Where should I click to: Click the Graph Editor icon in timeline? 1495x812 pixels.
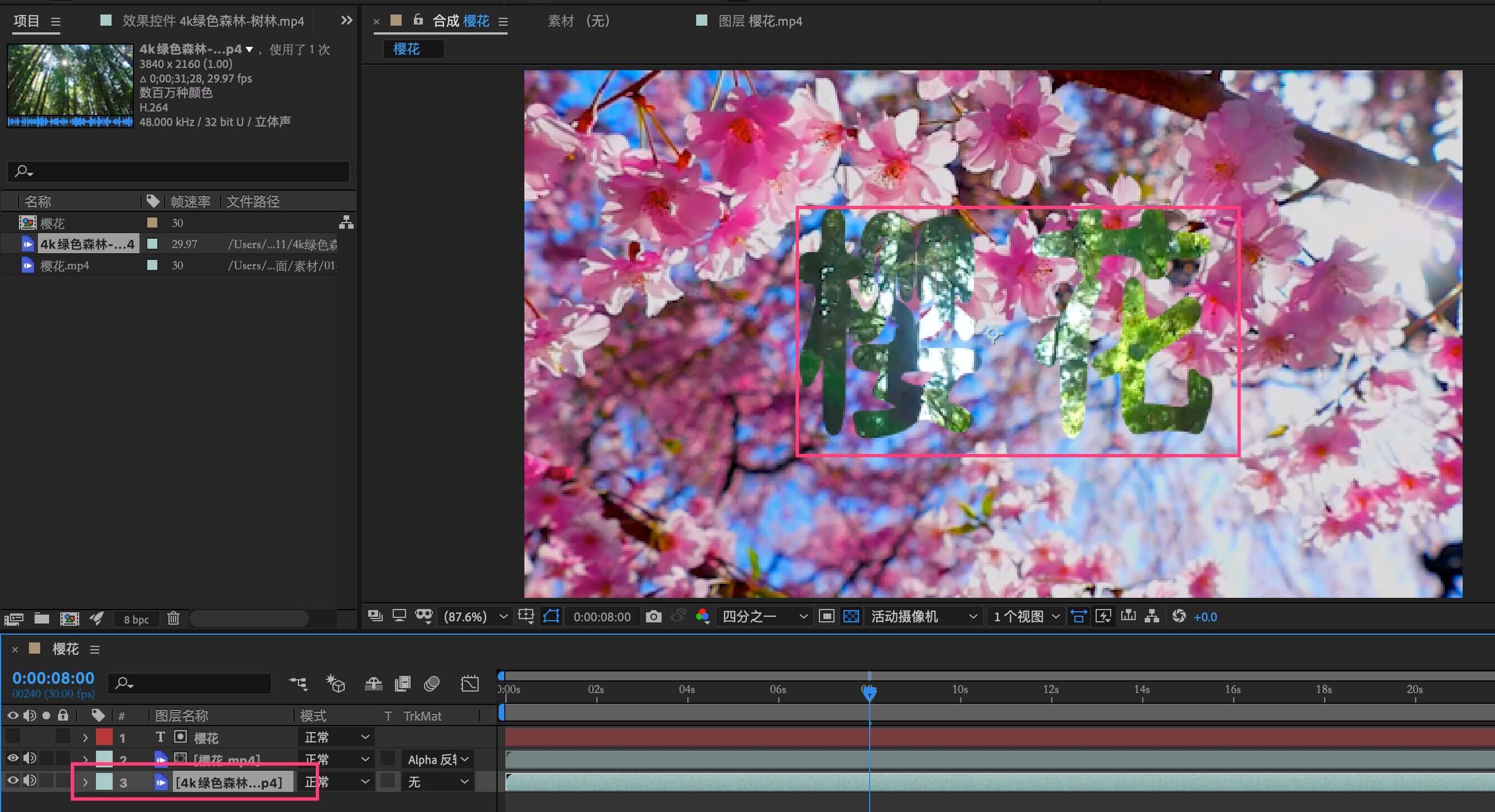tap(470, 684)
